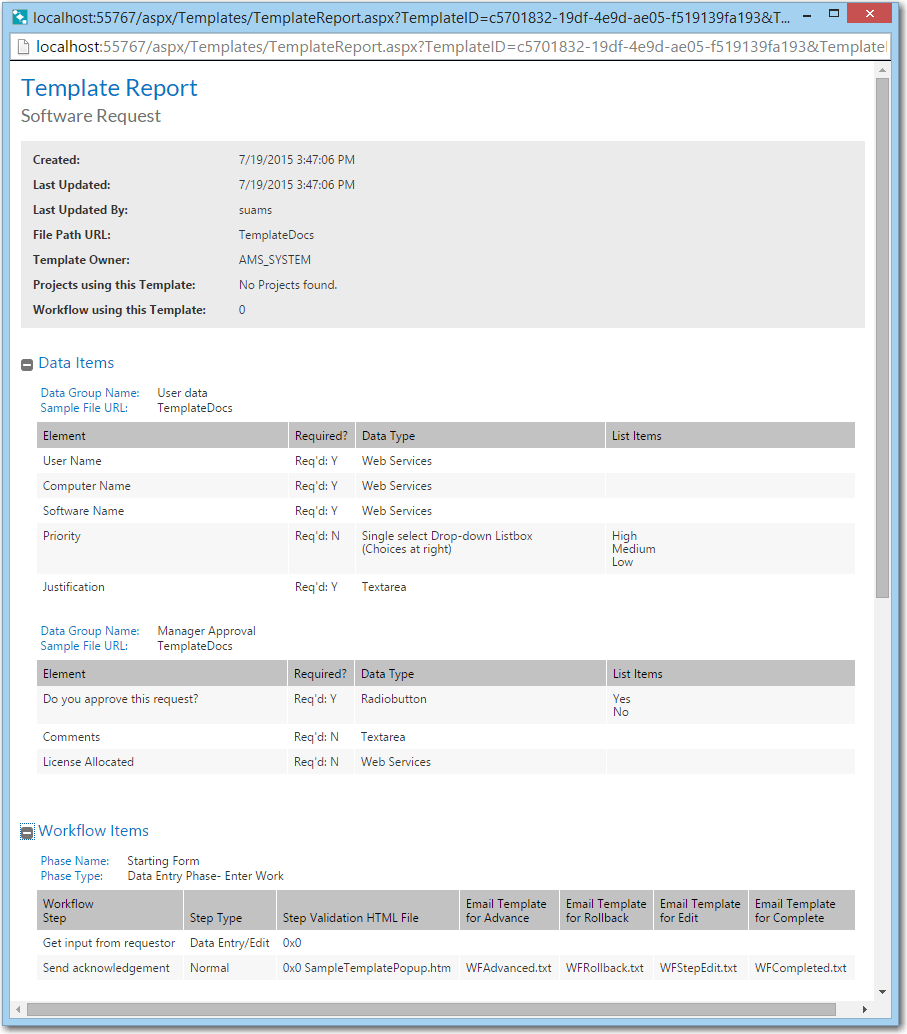Image resolution: width=907 pixels, height=1034 pixels.
Task: Click the File Path URL 'TemplateDocs' value
Action: 276,235
